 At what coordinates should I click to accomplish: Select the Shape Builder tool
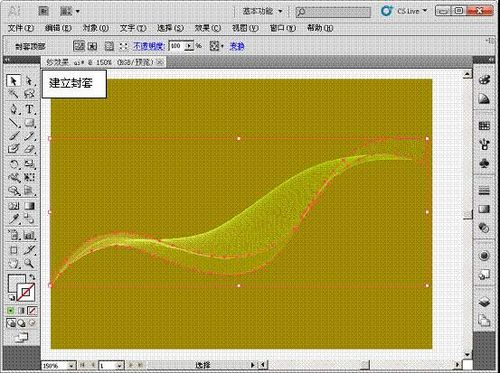(x=13, y=191)
